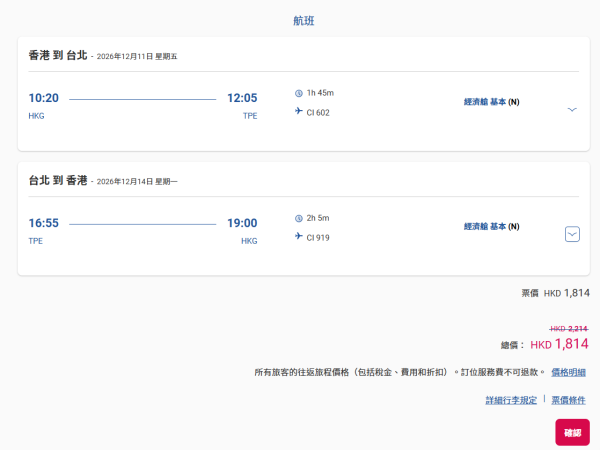Click the clock icon beside 1h 45m
The width and height of the screenshot is (600, 450).
pyautogui.click(x=298, y=93)
